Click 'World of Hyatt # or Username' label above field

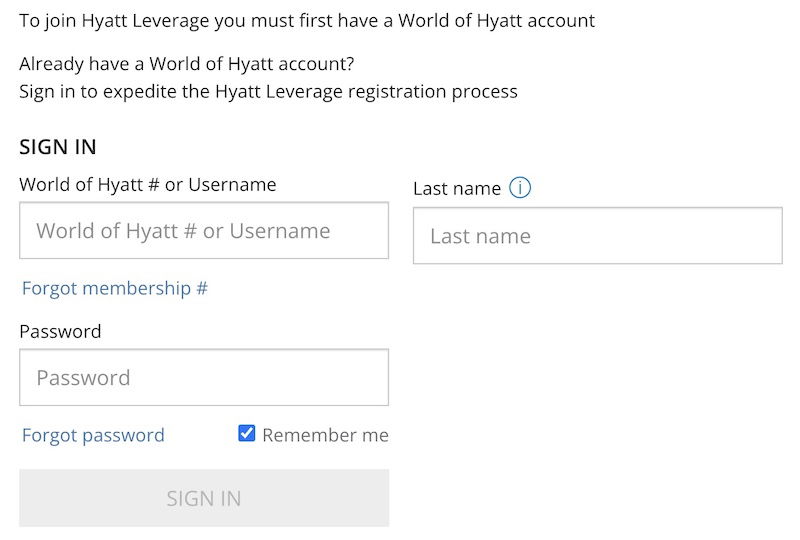click(148, 184)
